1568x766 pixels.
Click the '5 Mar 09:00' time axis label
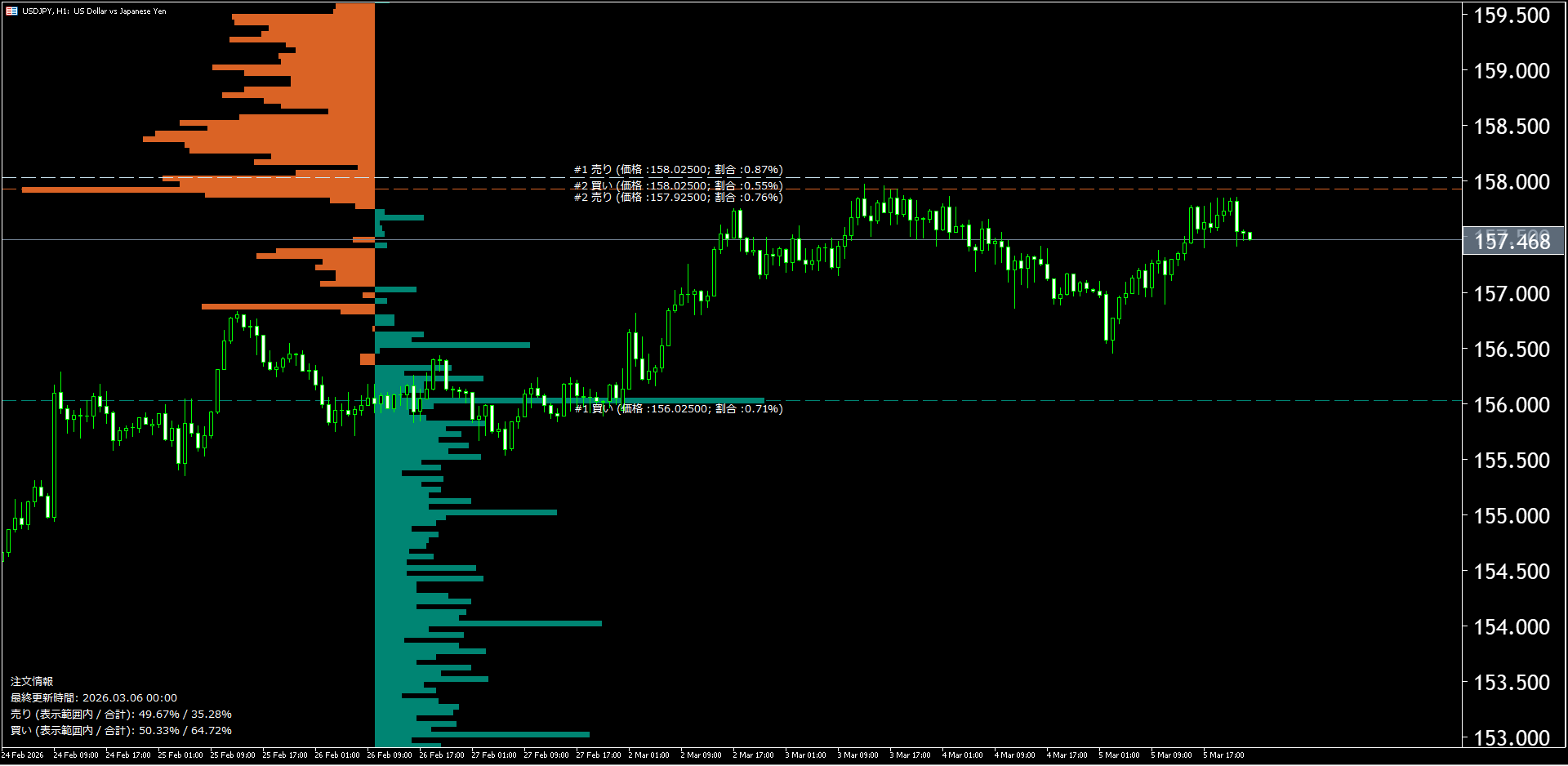[1172, 755]
